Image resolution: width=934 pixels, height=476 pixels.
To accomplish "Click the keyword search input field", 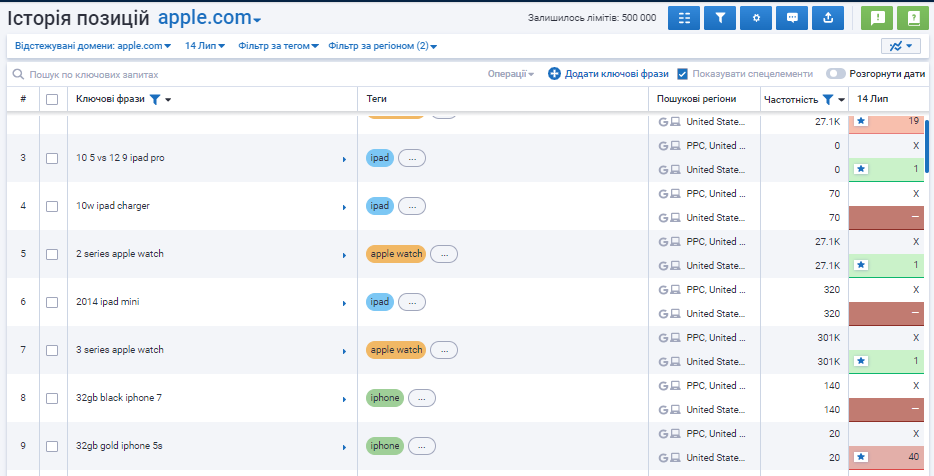I will click(x=200, y=74).
